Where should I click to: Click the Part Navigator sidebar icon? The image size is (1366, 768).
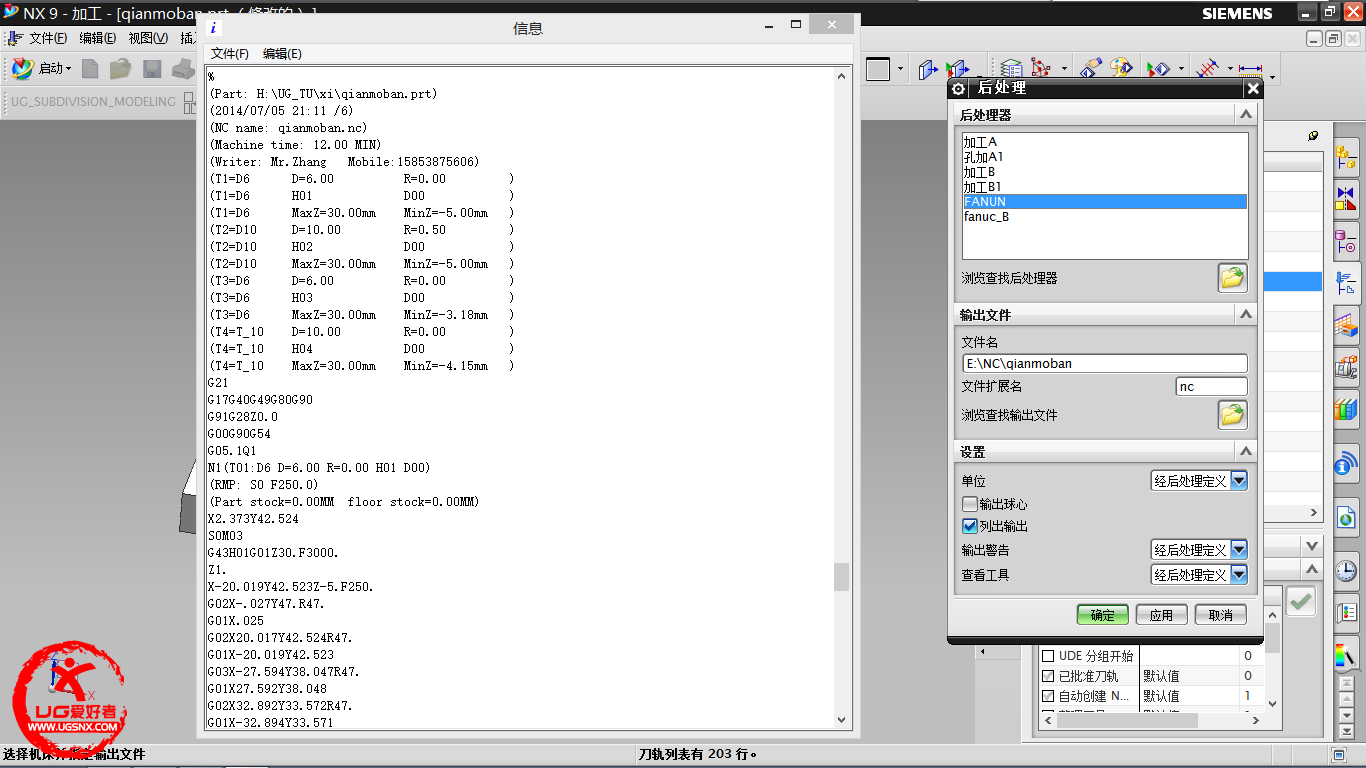point(1346,240)
